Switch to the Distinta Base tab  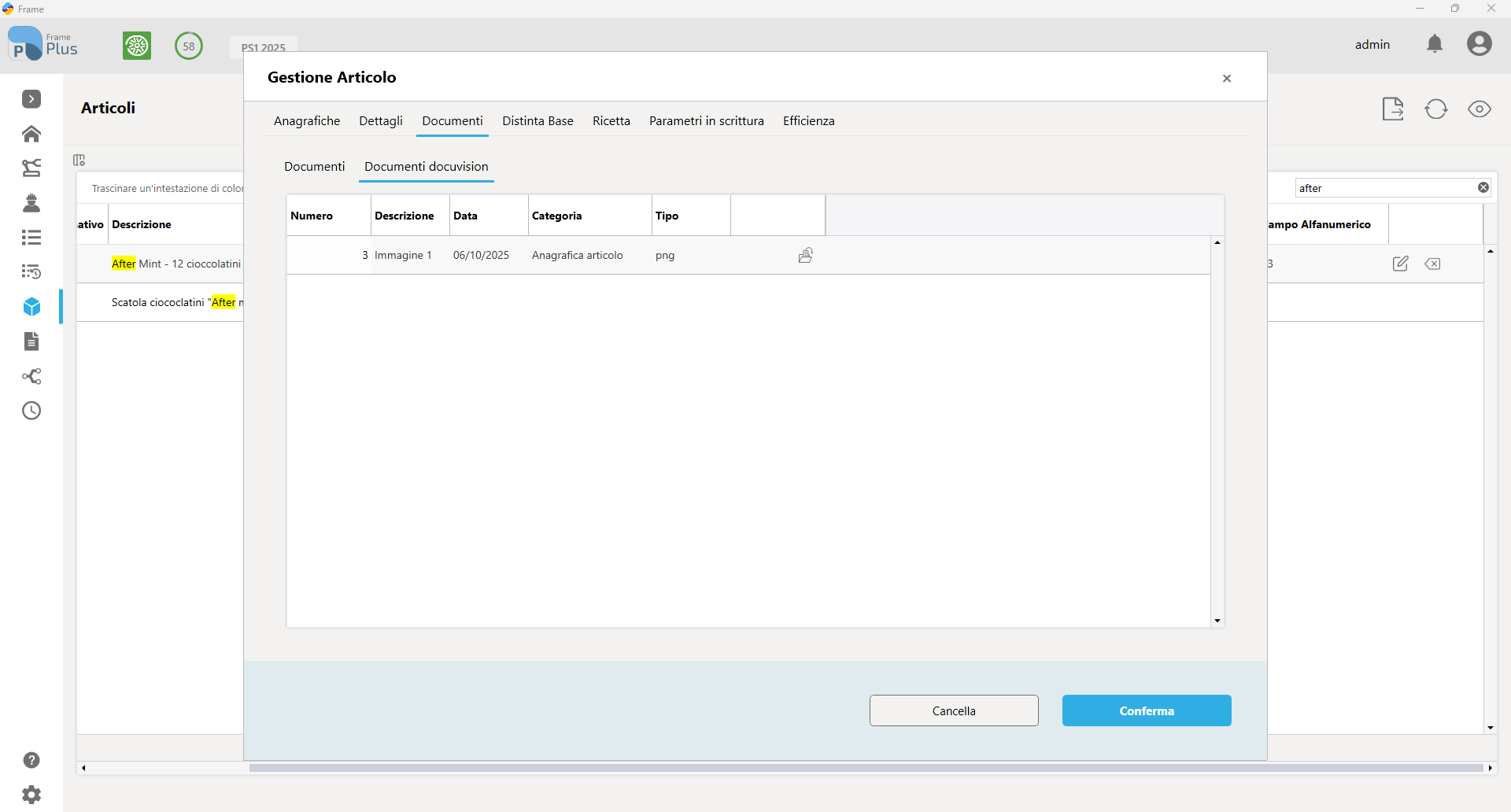[538, 120]
